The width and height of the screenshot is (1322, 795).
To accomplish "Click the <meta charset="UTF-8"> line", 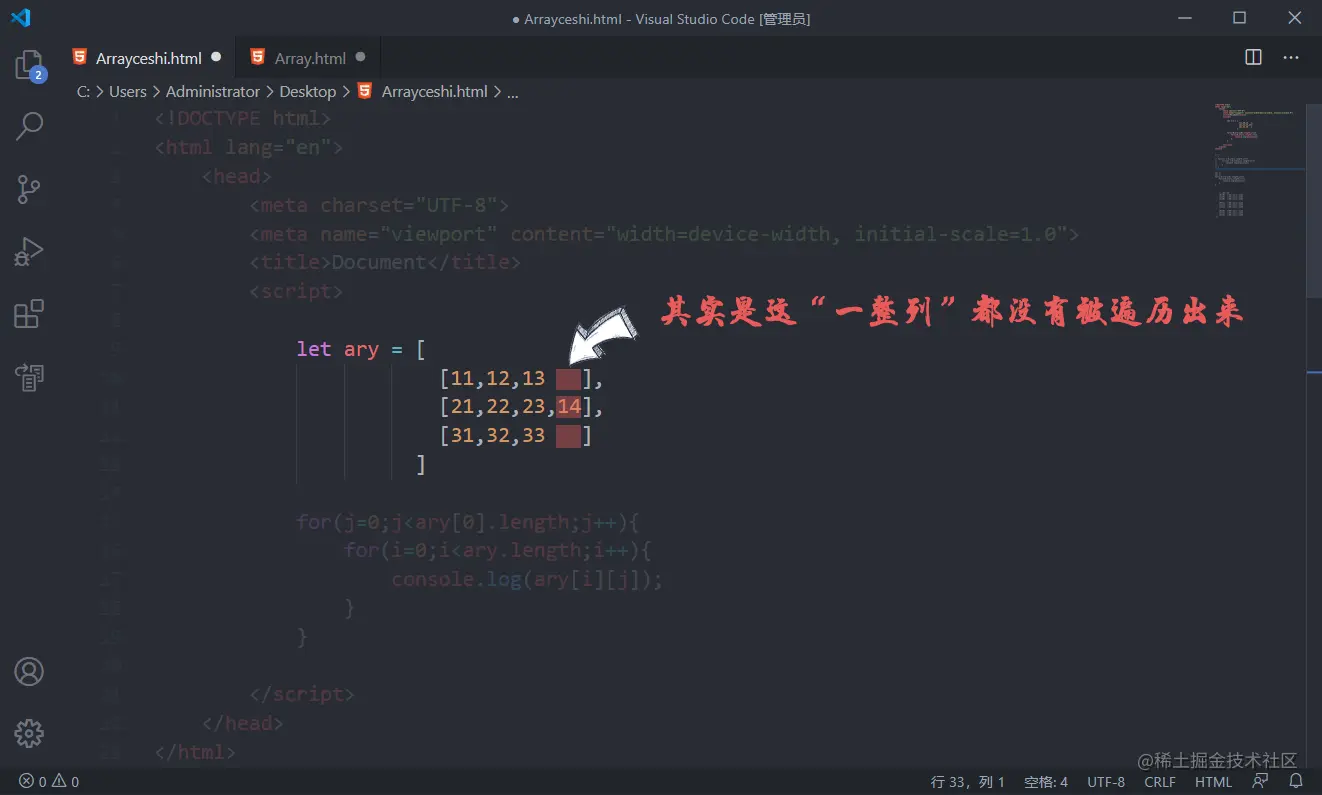I will click(x=379, y=205).
